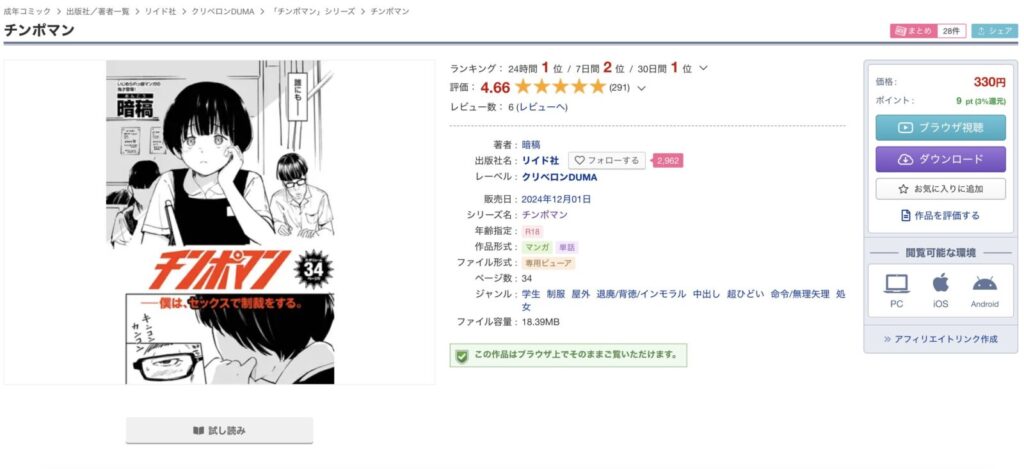Open the manga cover thumbnail
The image size is (1024, 469).
point(220,222)
